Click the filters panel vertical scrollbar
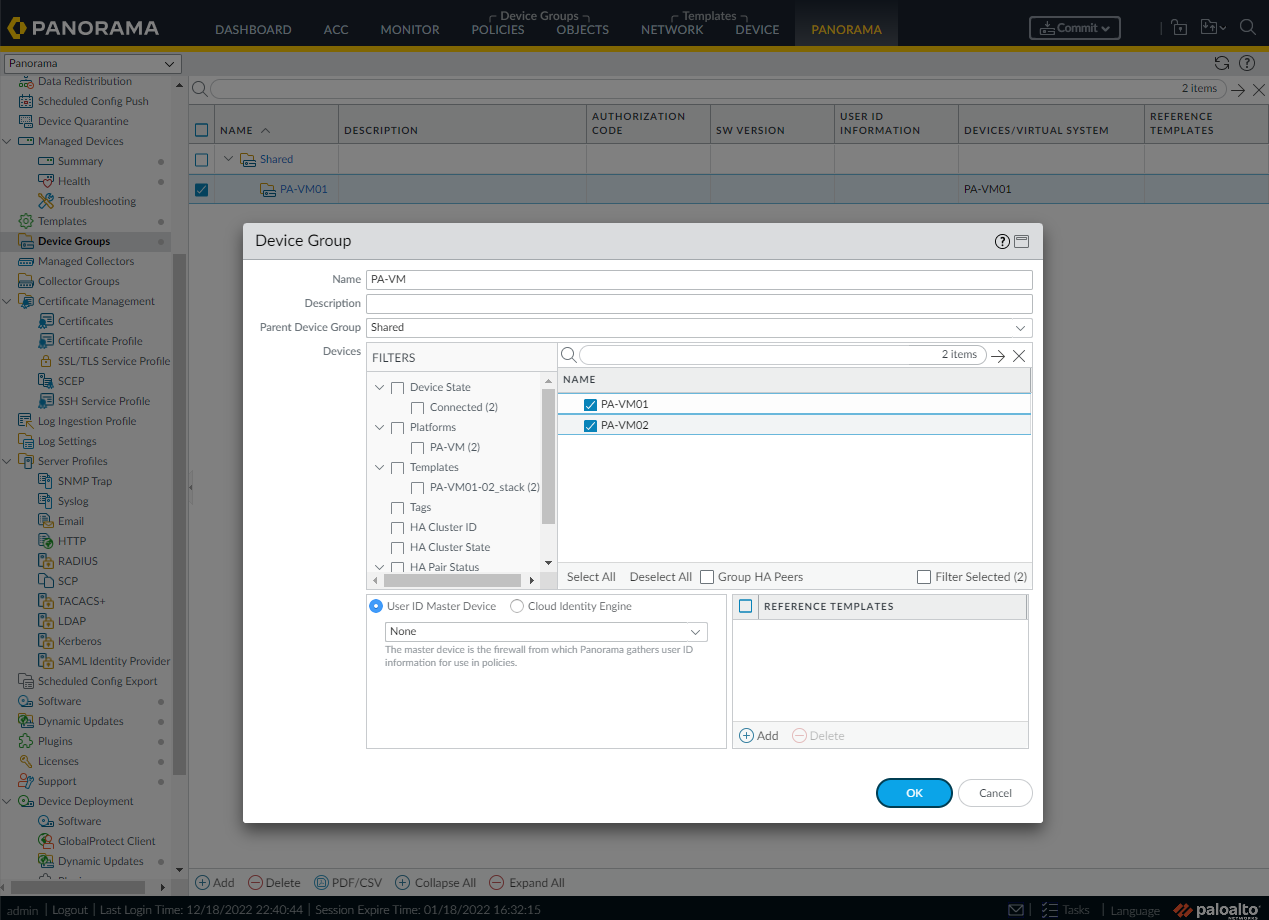This screenshot has width=1269, height=920. click(548, 456)
